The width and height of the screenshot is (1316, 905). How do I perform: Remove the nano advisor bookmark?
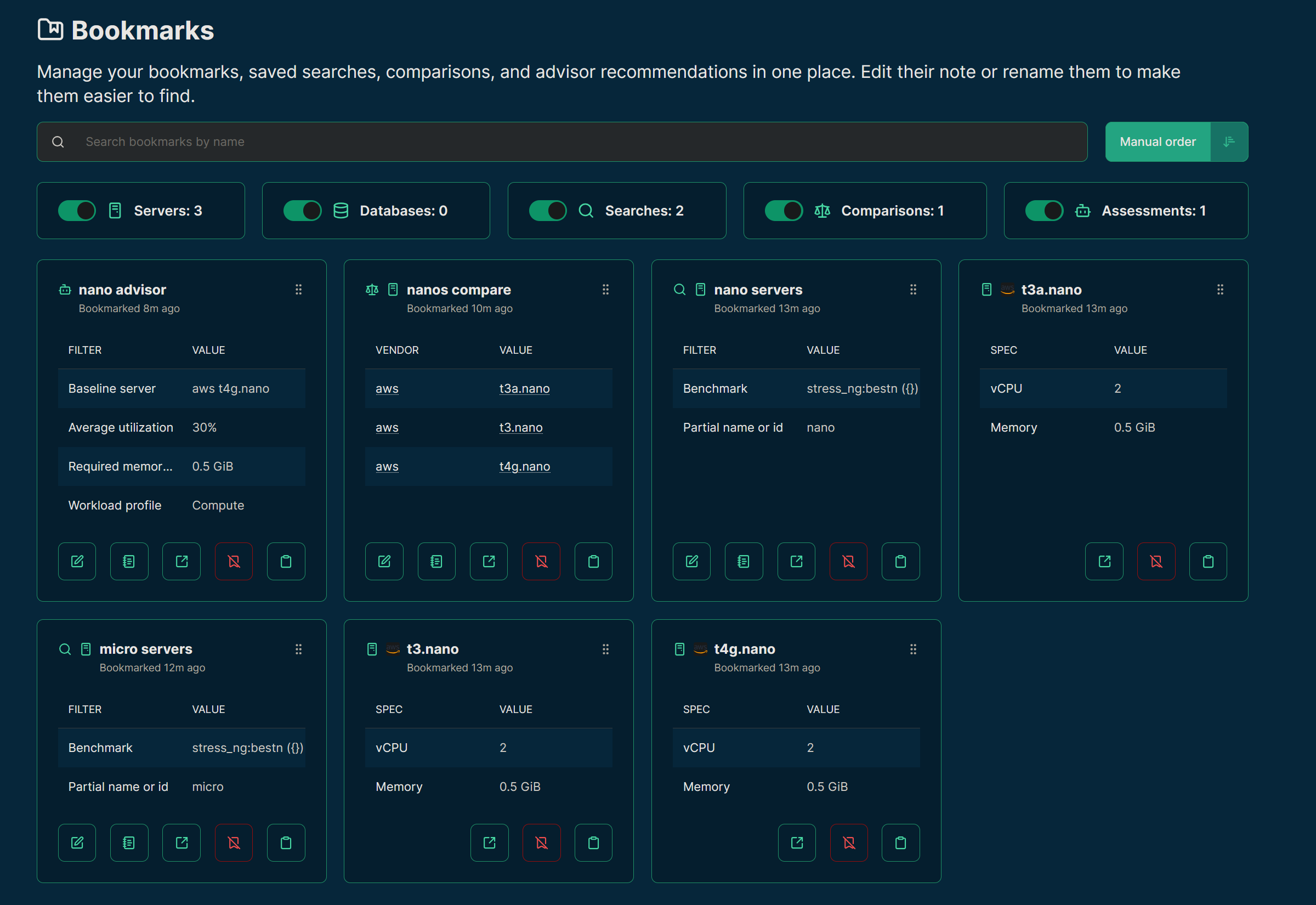(x=234, y=561)
